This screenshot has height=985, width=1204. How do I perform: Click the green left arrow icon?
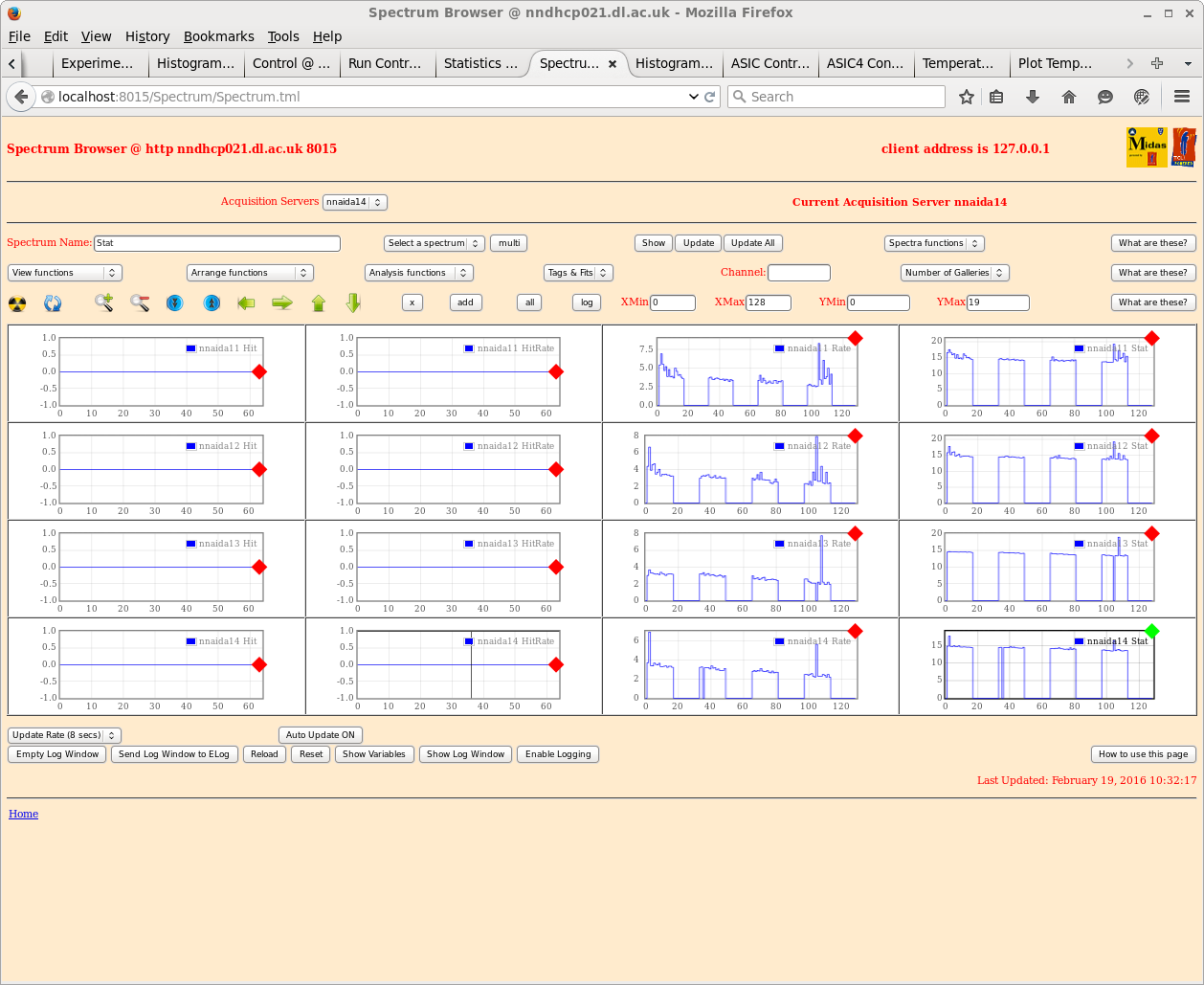(x=246, y=302)
